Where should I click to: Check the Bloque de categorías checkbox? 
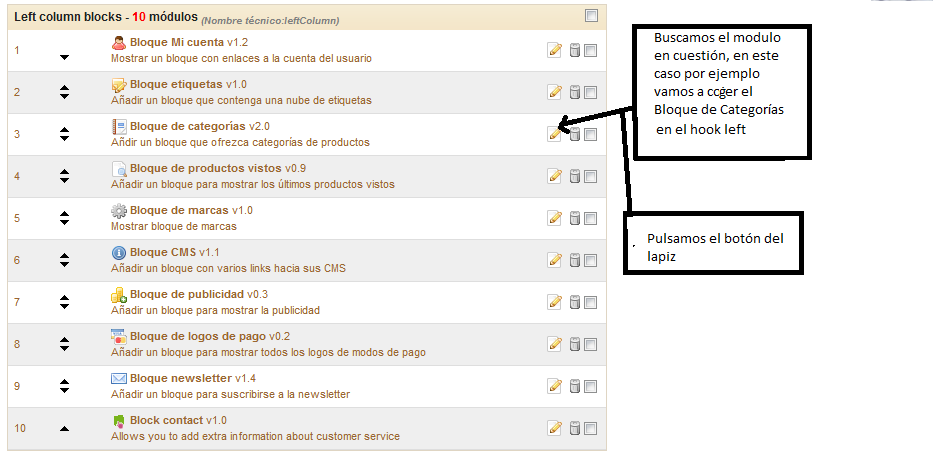pyautogui.click(x=590, y=134)
